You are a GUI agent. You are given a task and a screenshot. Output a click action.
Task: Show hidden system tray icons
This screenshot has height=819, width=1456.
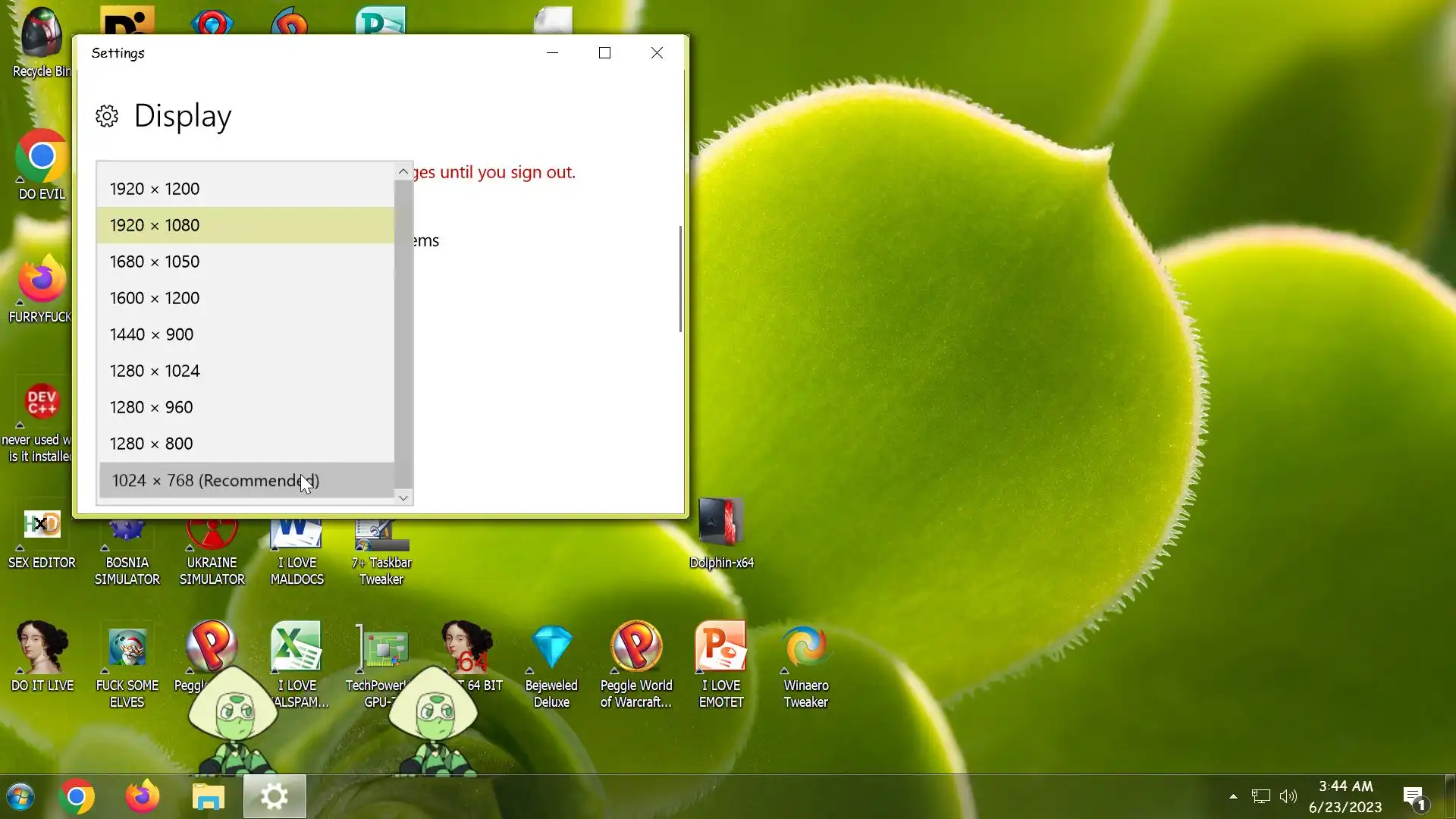pos(1233,796)
